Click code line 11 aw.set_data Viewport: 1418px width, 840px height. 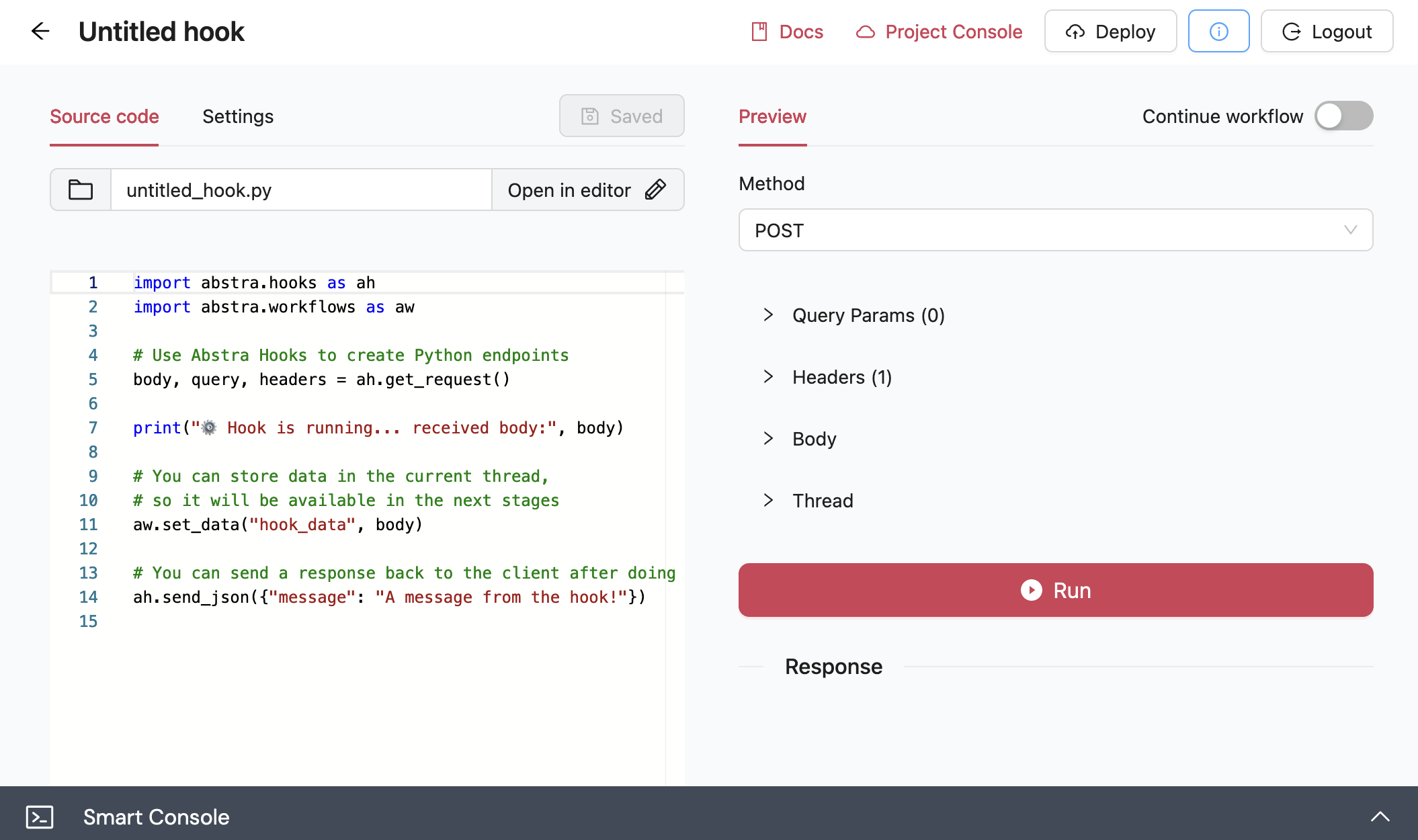tap(278, 525)
